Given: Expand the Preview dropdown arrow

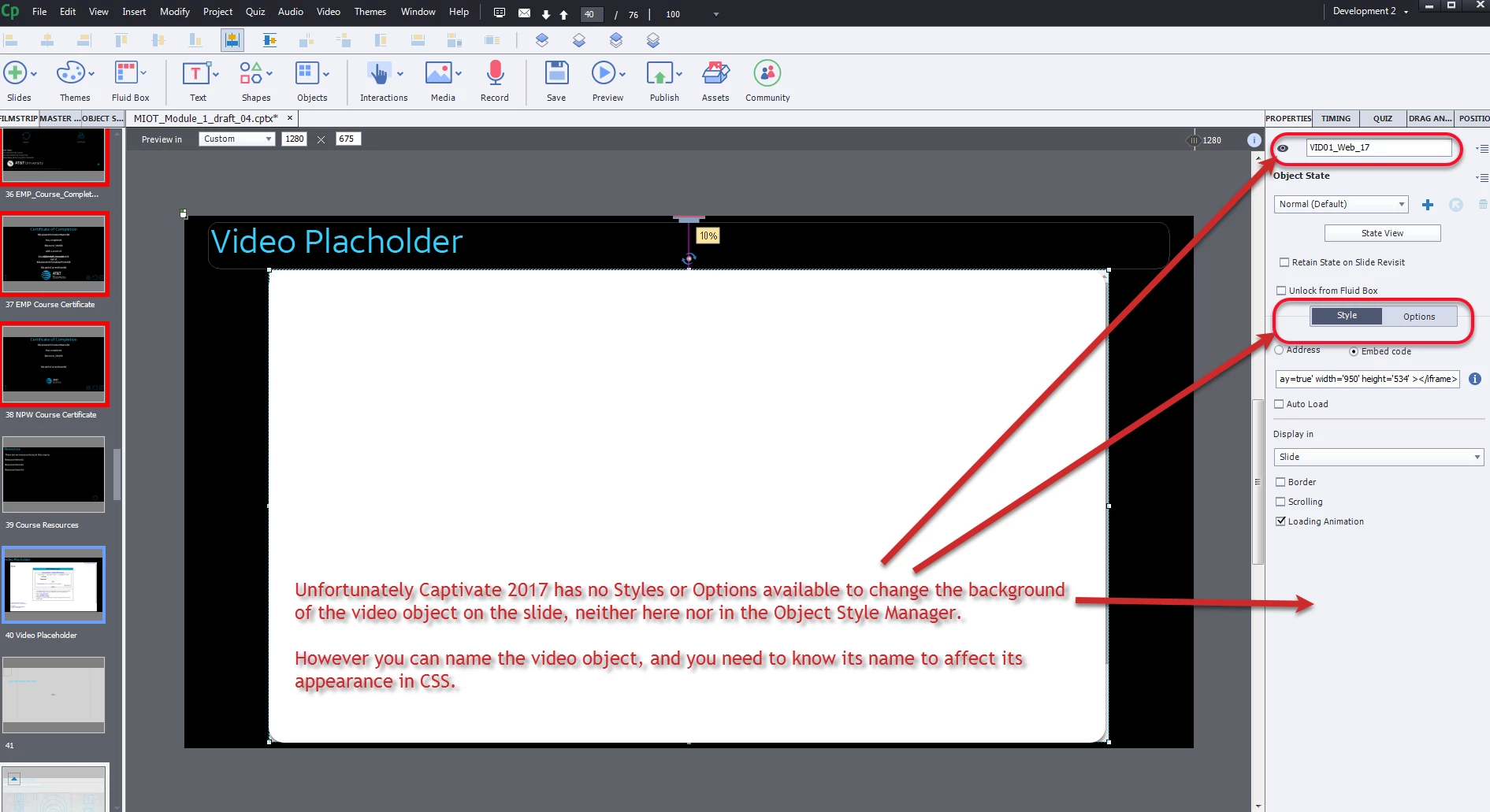Looking at the screenshot, I should [622, 73].
